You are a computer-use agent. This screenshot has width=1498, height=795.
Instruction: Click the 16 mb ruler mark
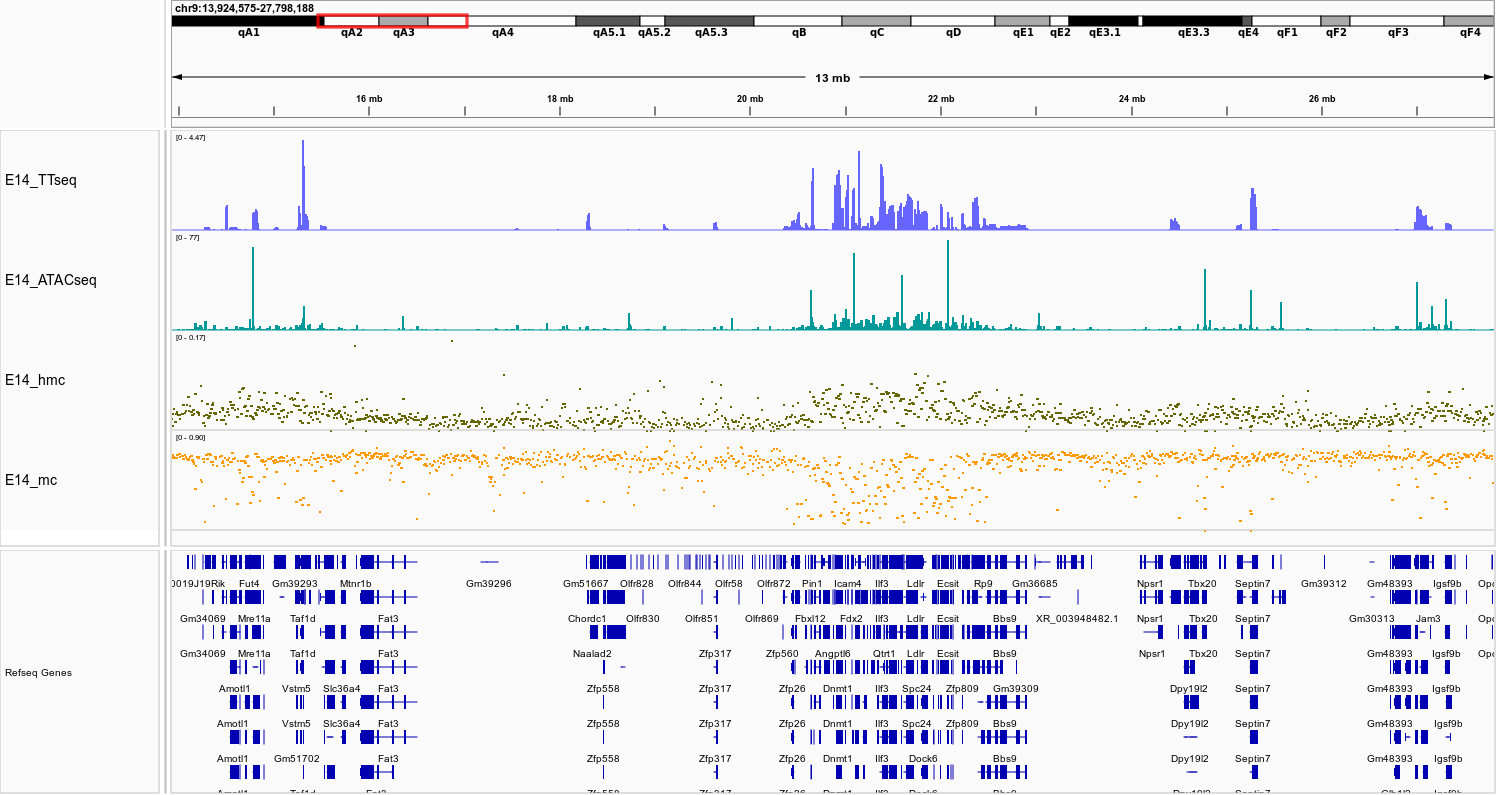[369, 99]
